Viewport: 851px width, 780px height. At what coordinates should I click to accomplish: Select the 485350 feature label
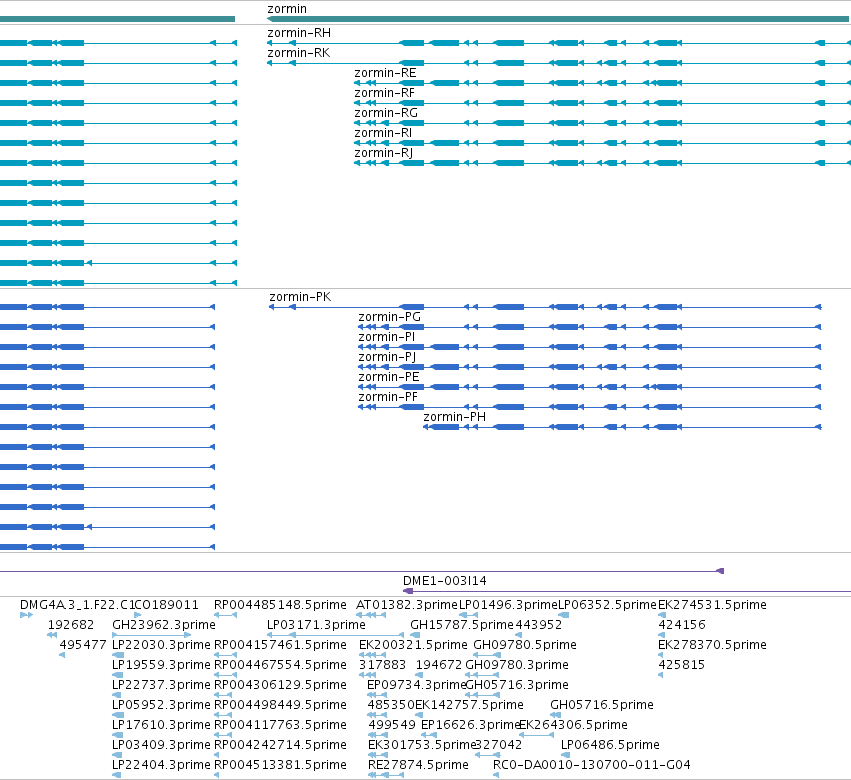point(391,706)
